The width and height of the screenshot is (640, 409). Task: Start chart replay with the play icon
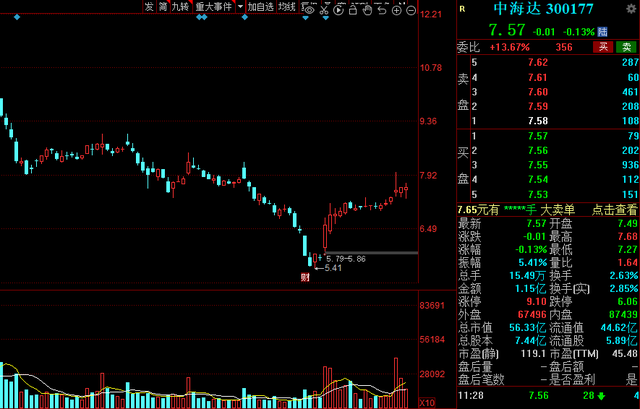pos(338,10)
